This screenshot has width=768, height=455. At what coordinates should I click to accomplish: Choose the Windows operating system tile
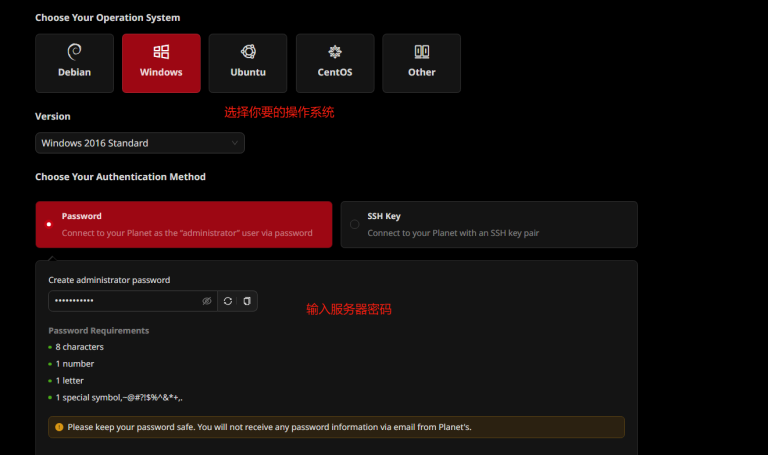161,63
